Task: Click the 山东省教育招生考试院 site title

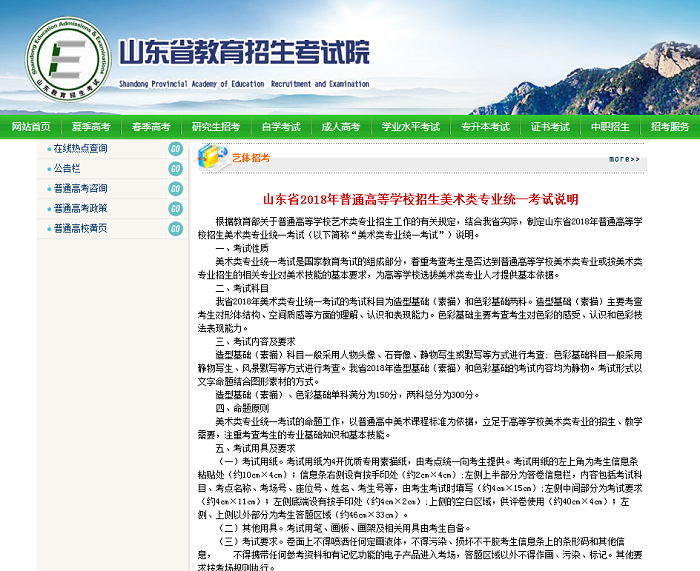Action: 245,52
